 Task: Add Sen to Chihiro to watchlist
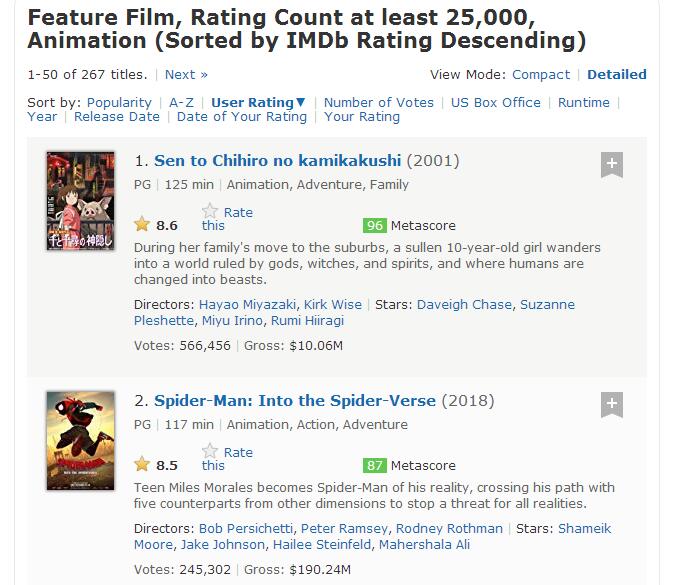pos(612,165)
